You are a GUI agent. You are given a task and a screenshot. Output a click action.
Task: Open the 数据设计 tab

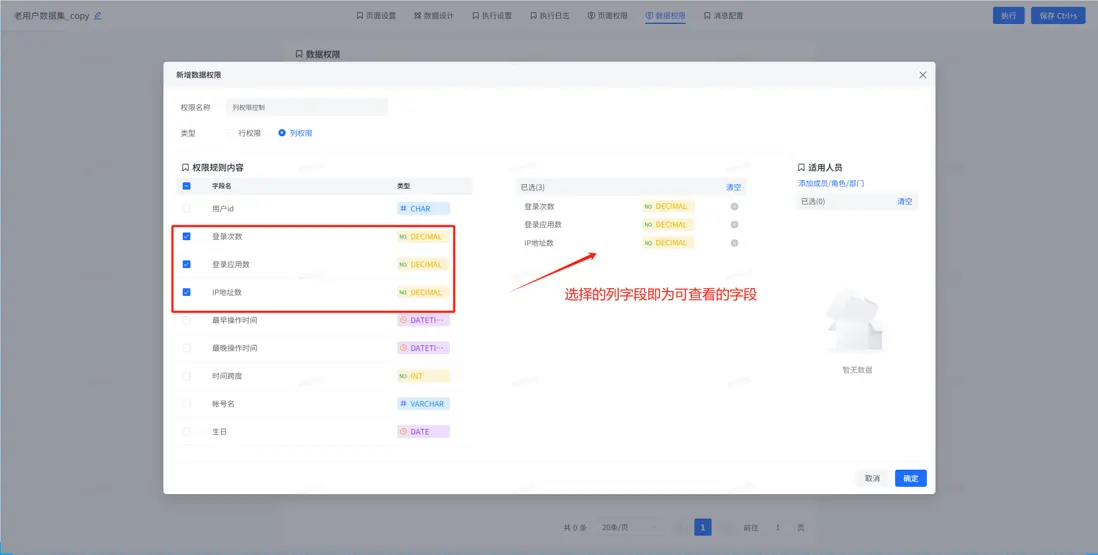point(433,15)
